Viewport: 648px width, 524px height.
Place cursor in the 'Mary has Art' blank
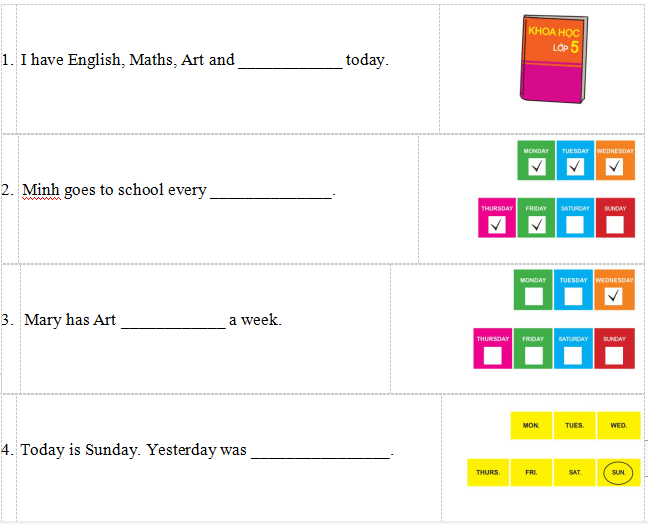tap(172, 320)
